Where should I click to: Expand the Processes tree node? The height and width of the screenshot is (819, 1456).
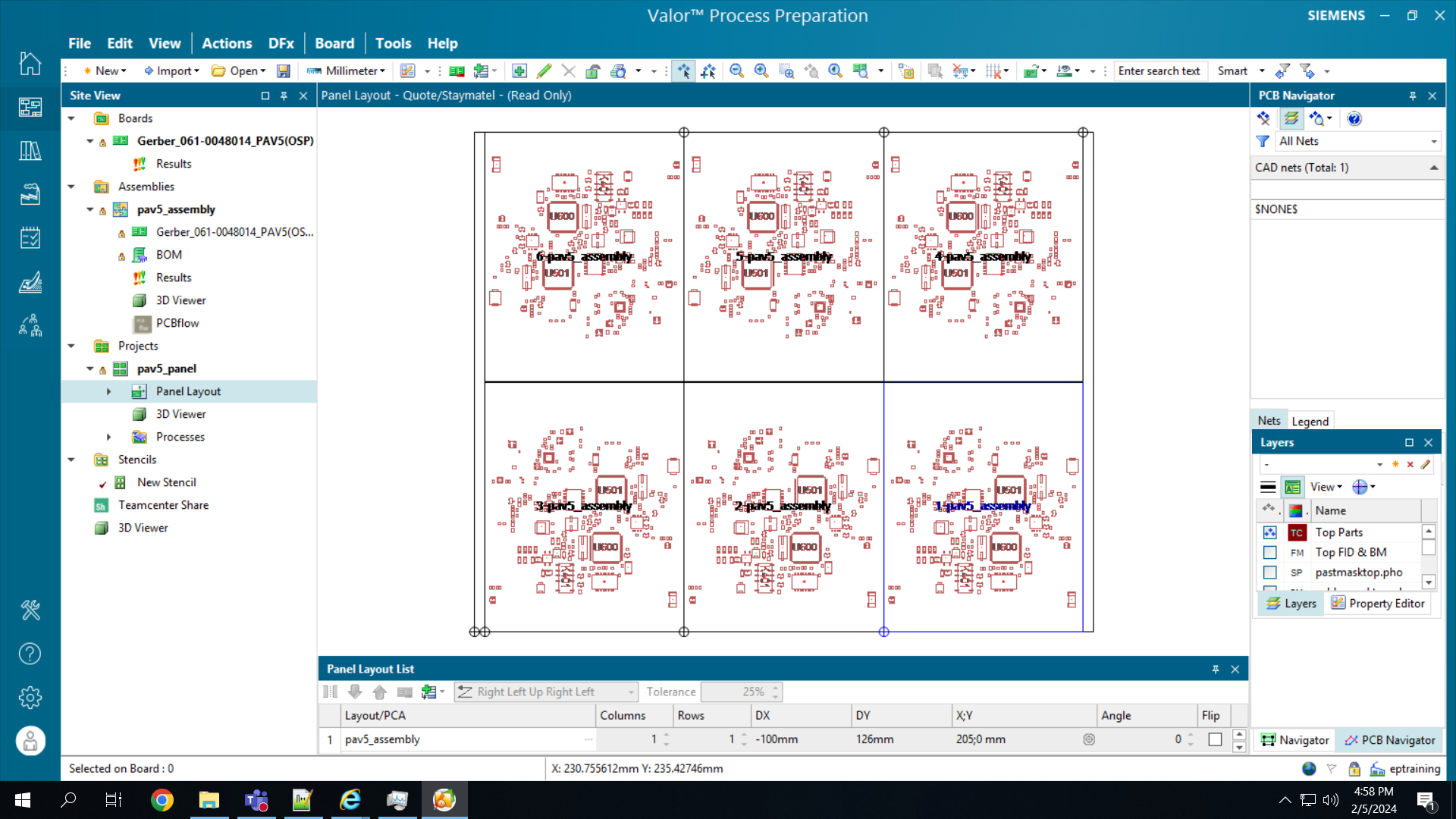(108, 437)
